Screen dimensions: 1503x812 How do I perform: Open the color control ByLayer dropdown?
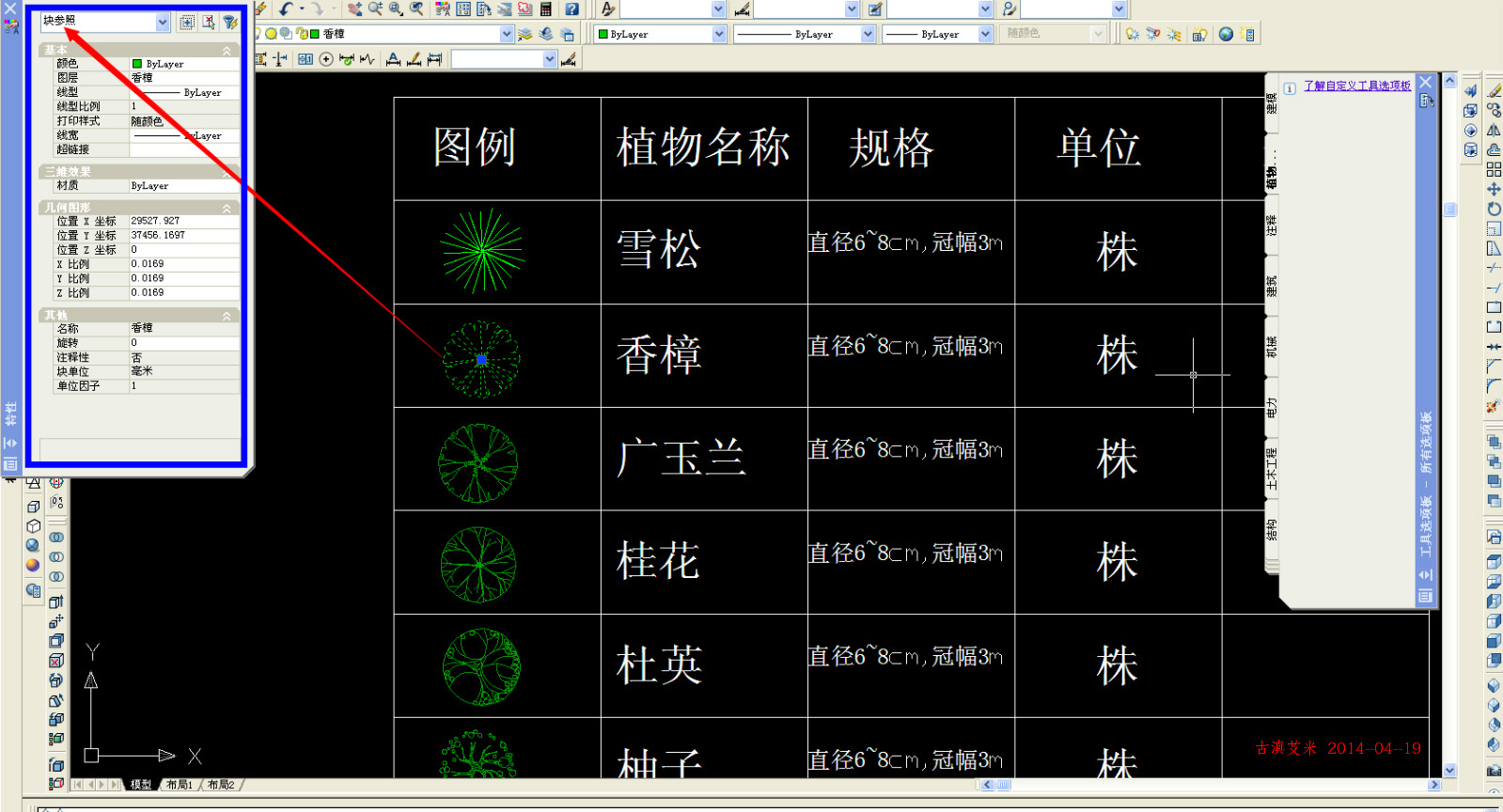click(719, 34)
